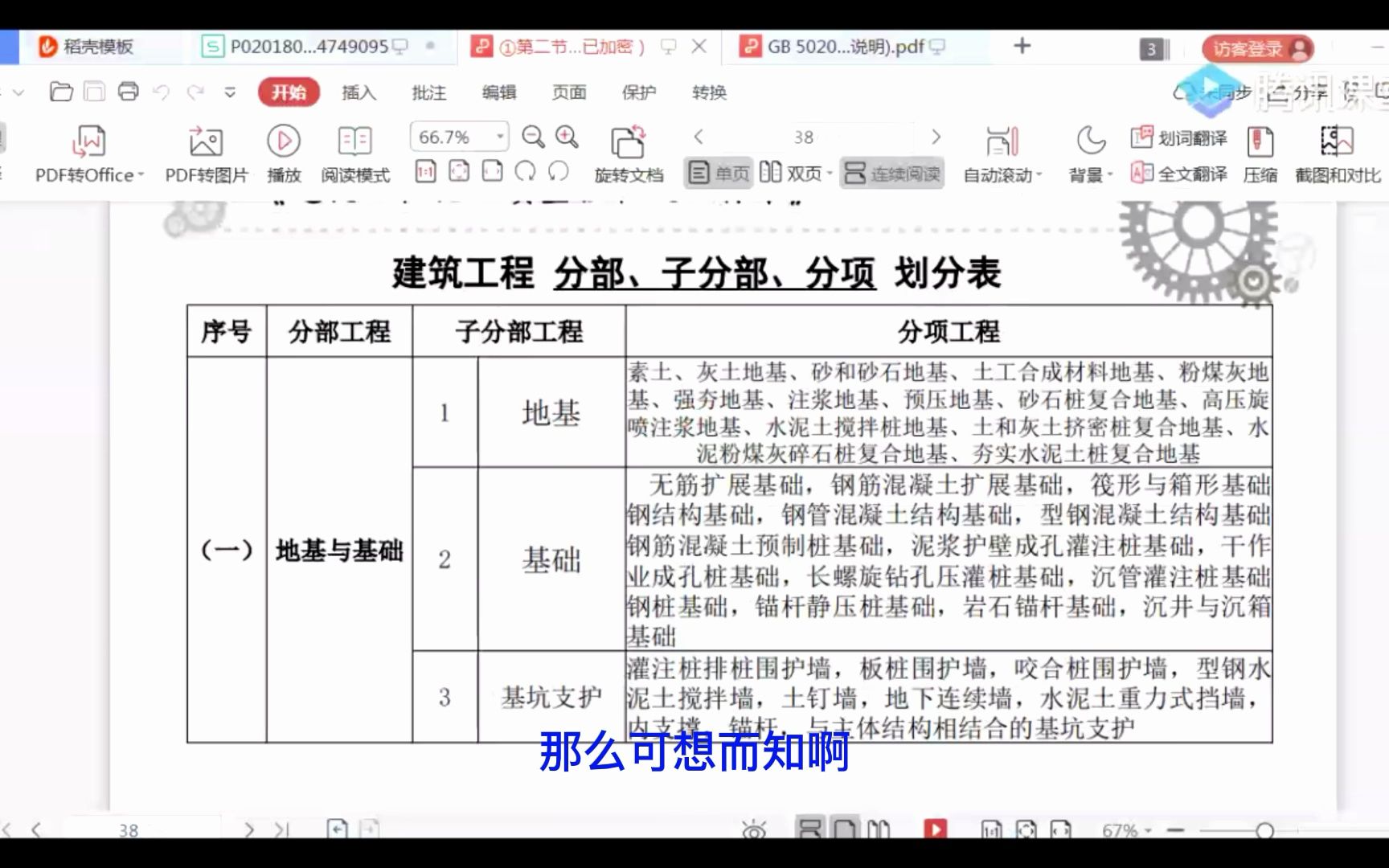Open the 压缩 PDF compress tool

[x=1260, y=153]
